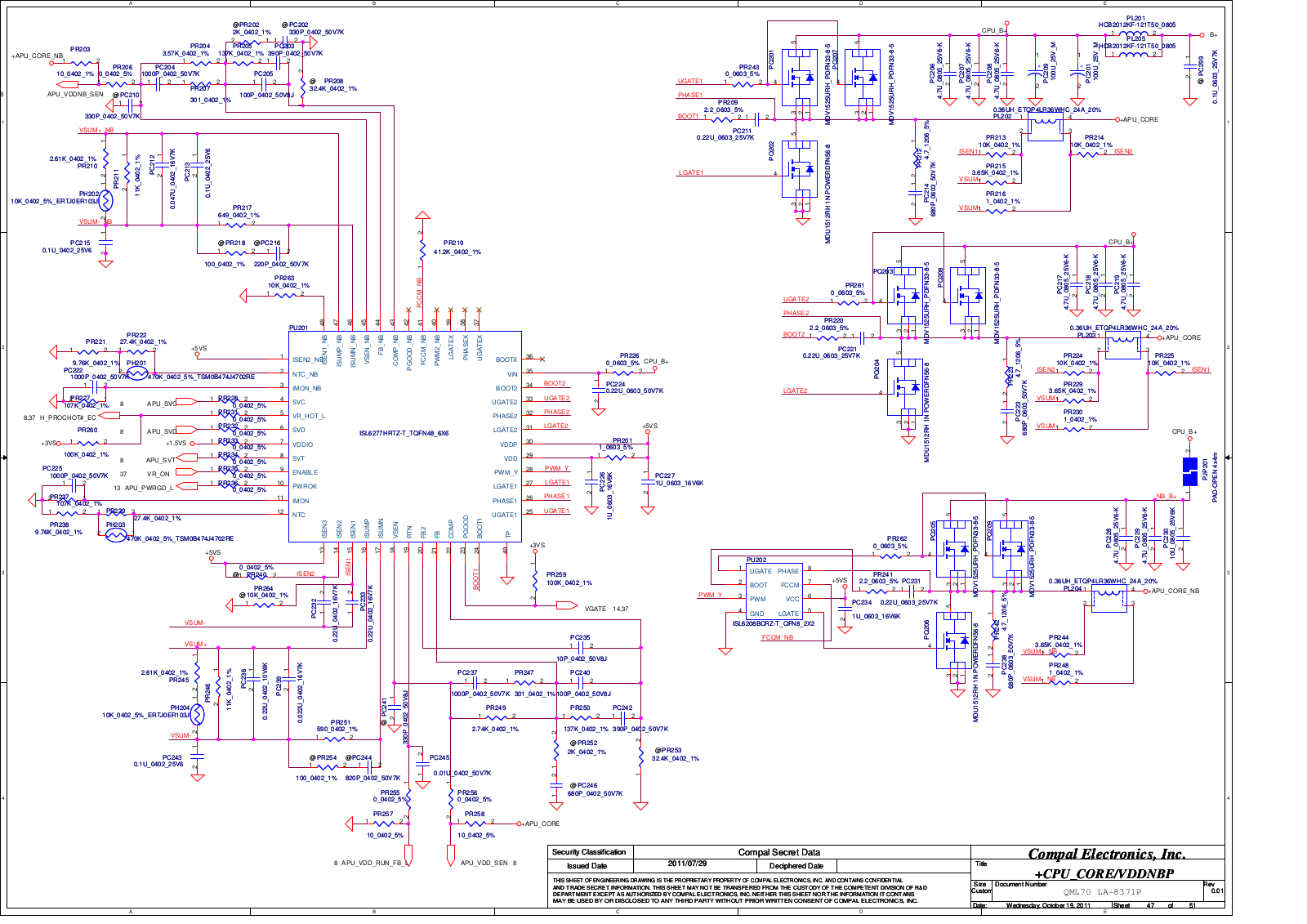
Task: Select the '+CPU_CORE/VDDNBP' sheet title
Action: (x=1104, y=873)
